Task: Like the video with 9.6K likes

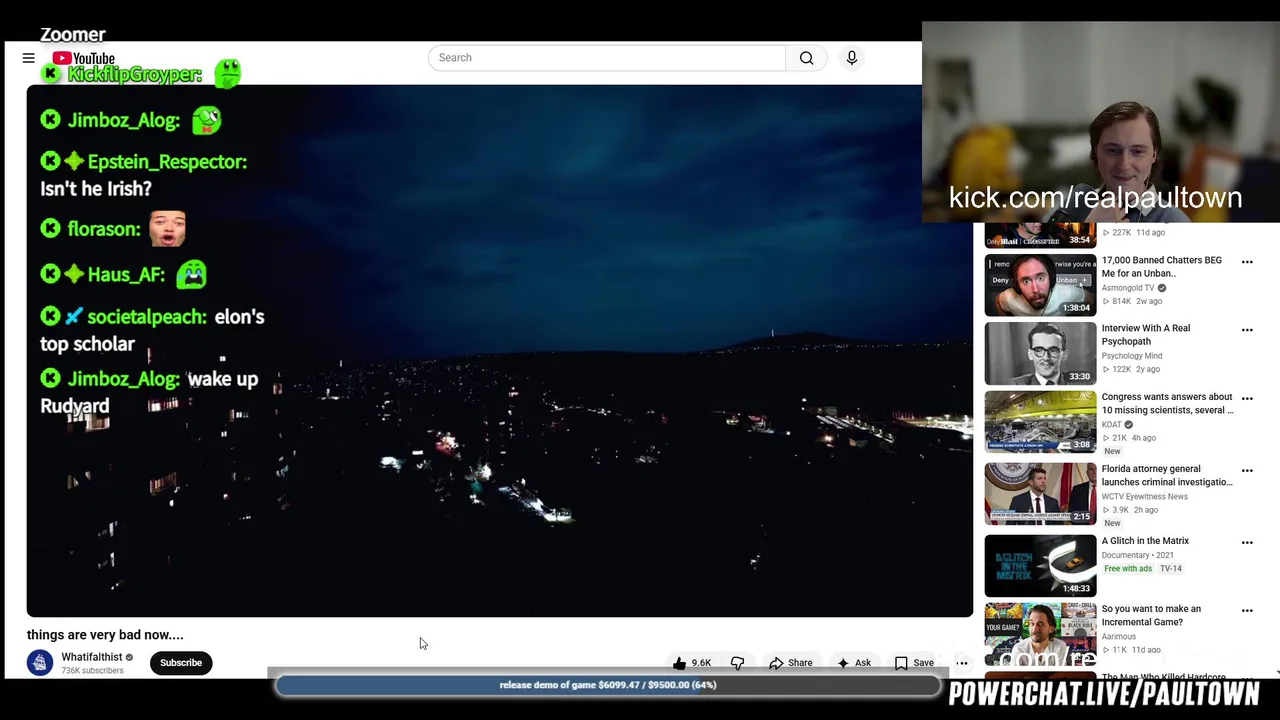Action: pyautogui.click(x=692, y=663)
